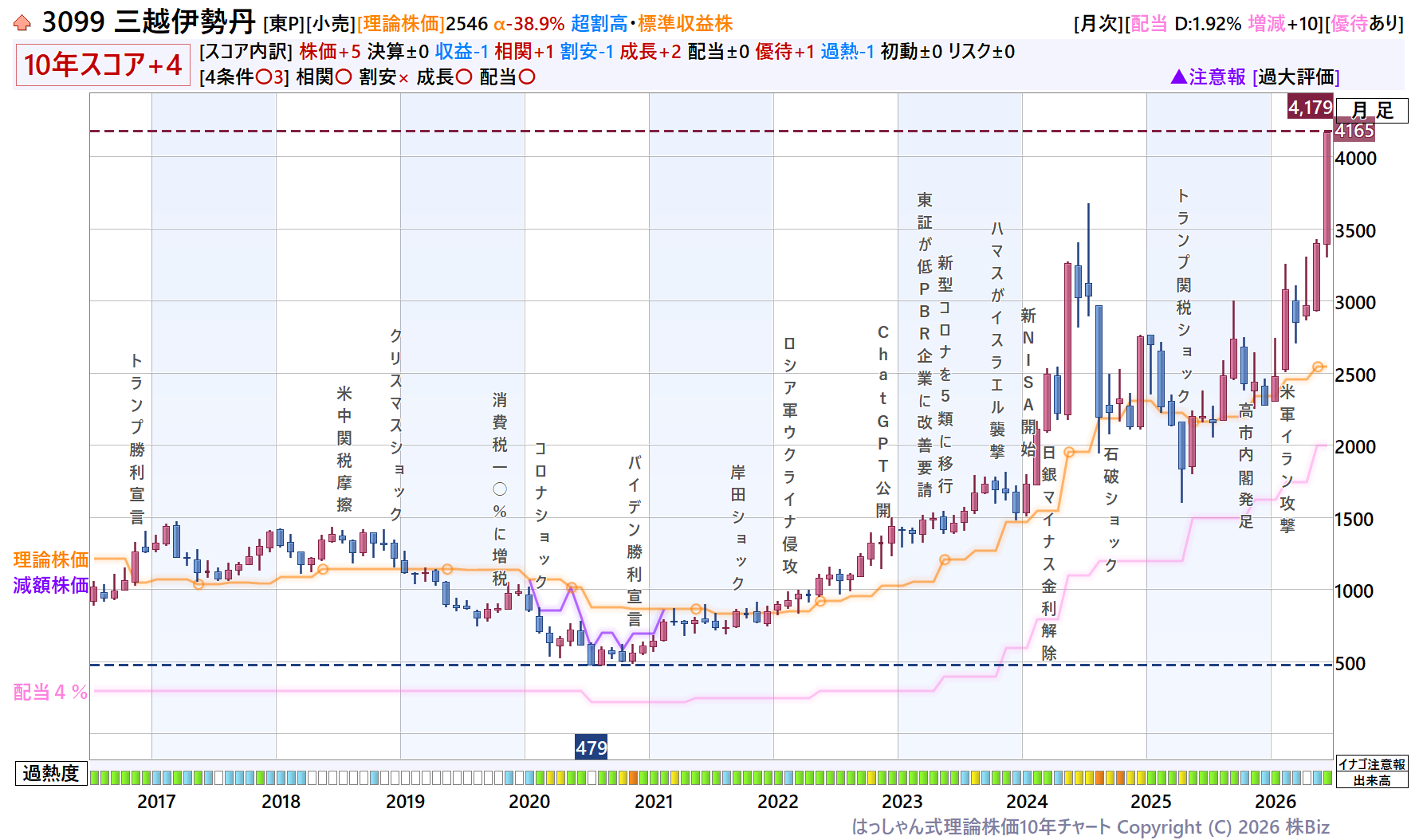Click the 日銀マイナス金利解除 event annotation

[1049, 553]
